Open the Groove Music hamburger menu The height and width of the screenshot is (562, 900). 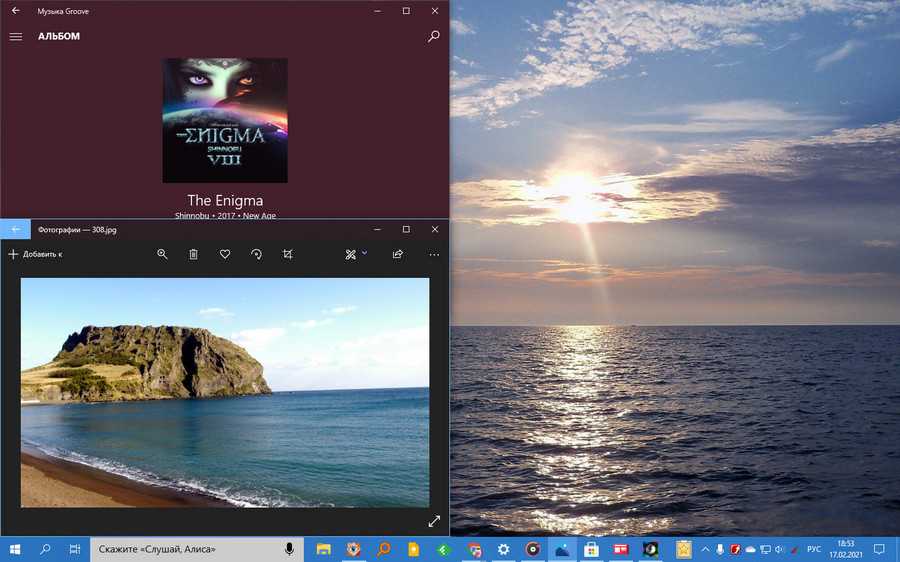16,37
